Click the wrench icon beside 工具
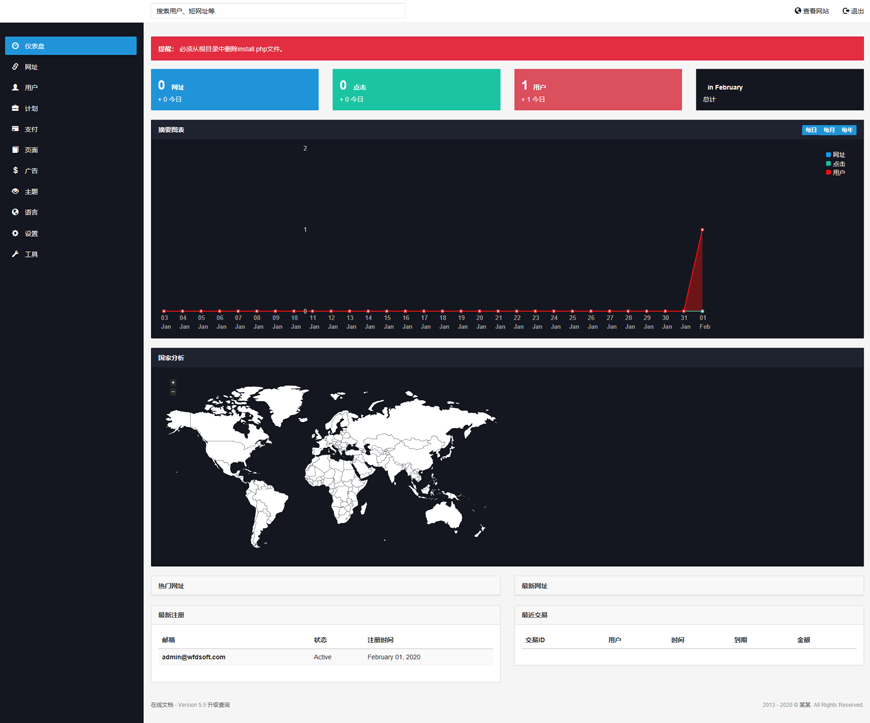 pos(15,254)
